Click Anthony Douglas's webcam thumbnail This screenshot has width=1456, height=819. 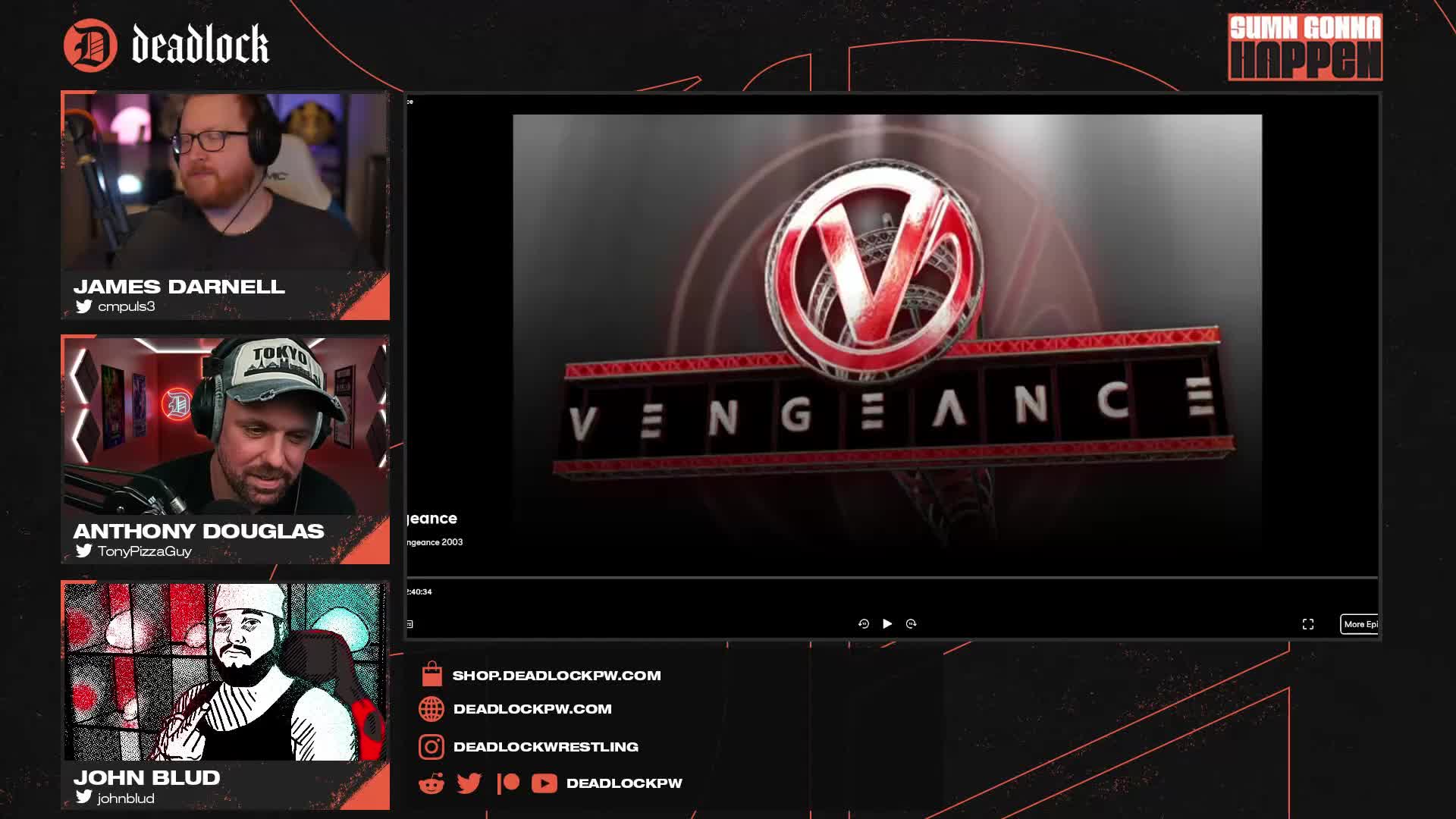pos(225,426)
